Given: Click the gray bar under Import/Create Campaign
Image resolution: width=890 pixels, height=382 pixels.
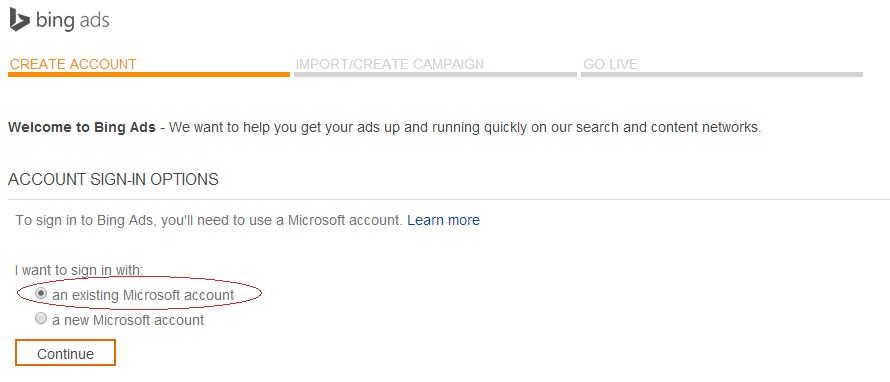Looking at the screenshot, I should click(x=435, y=74).
